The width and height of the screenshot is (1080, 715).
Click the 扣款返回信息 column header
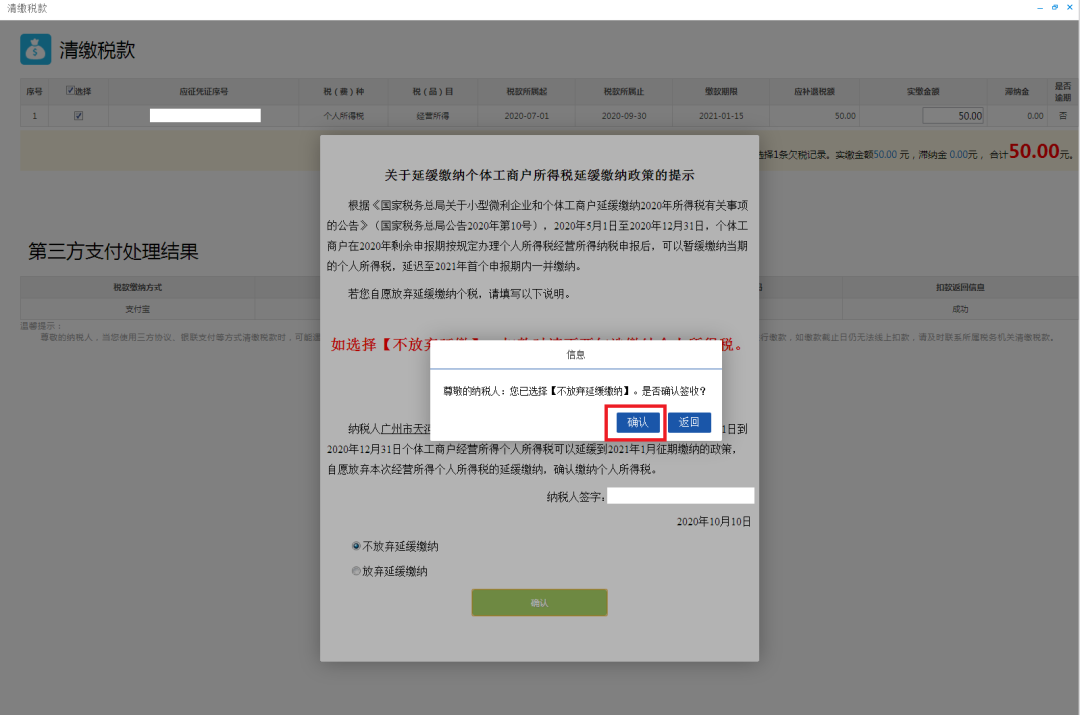click(x=960, y=287)
